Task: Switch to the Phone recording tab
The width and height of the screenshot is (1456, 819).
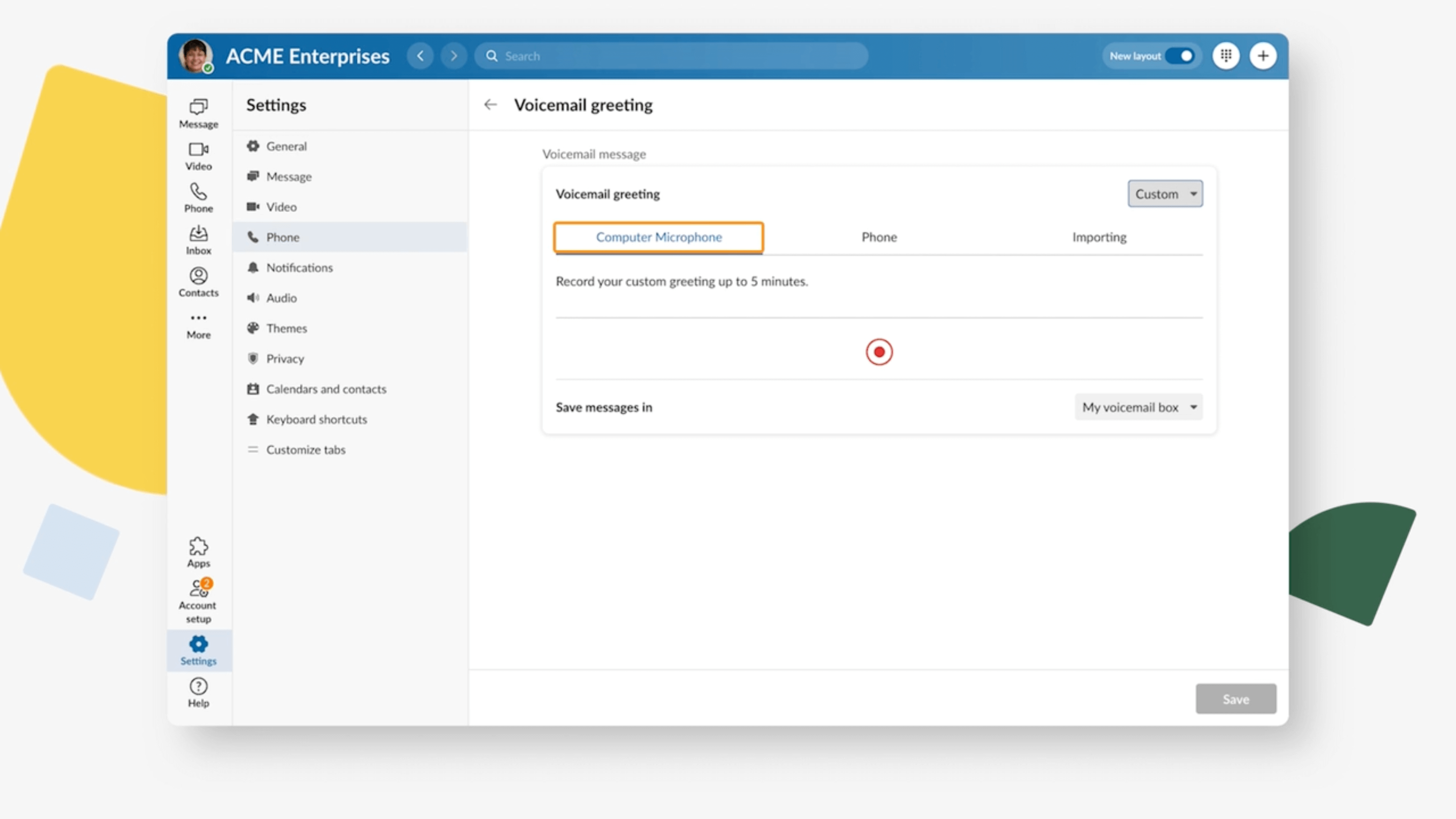Action: [879, 237]
